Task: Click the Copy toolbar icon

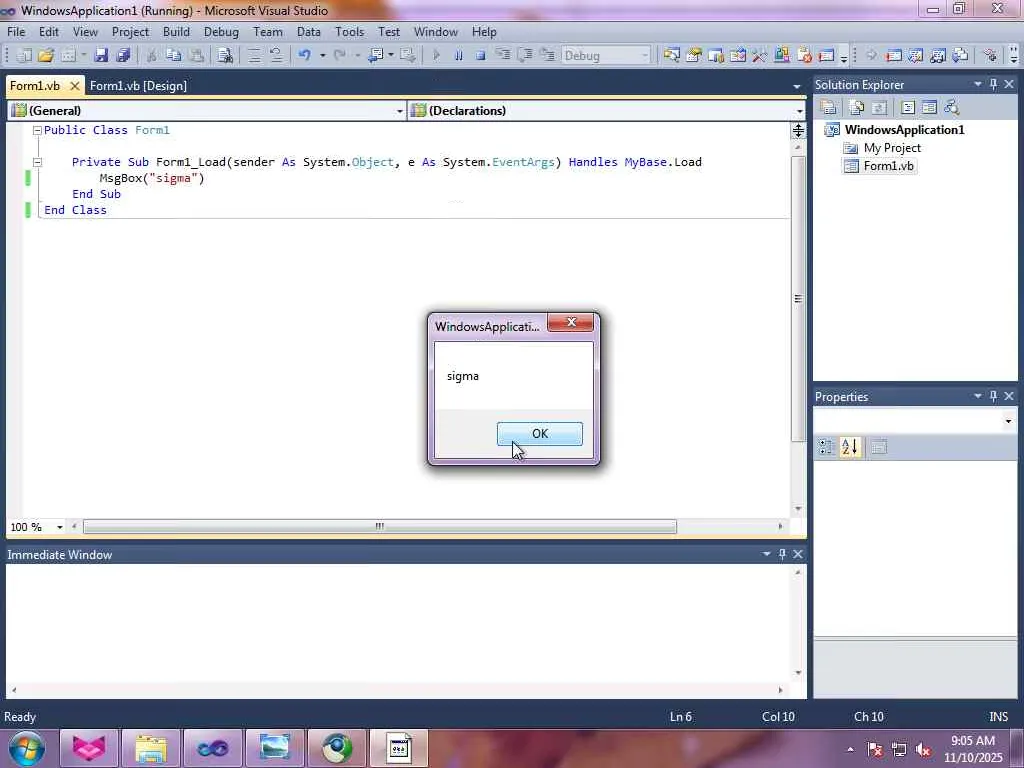Action: [173, 56]
